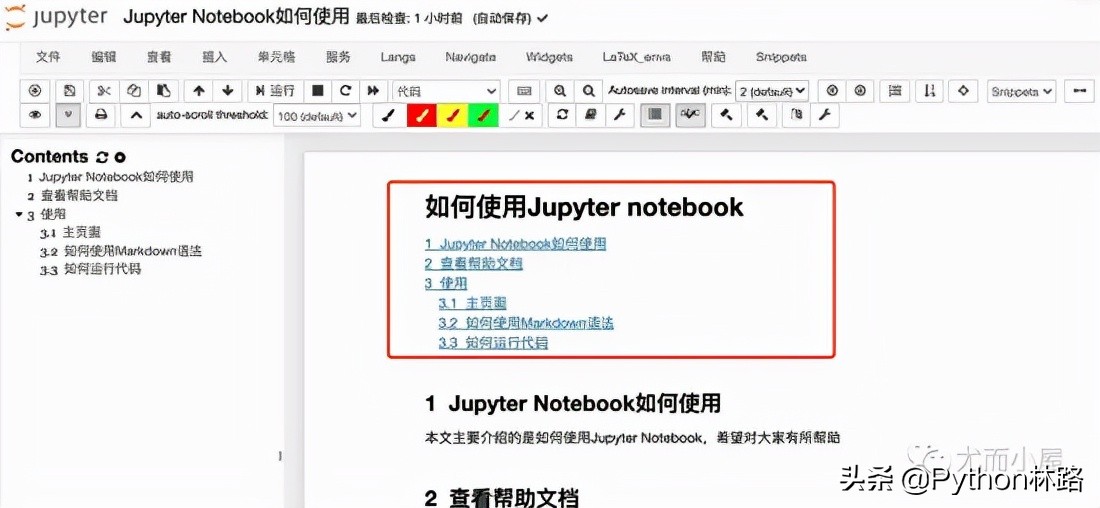Screen dimensions: 1100x508
Task: Click the Jupyter logo
Action: [x=57, y=18]
